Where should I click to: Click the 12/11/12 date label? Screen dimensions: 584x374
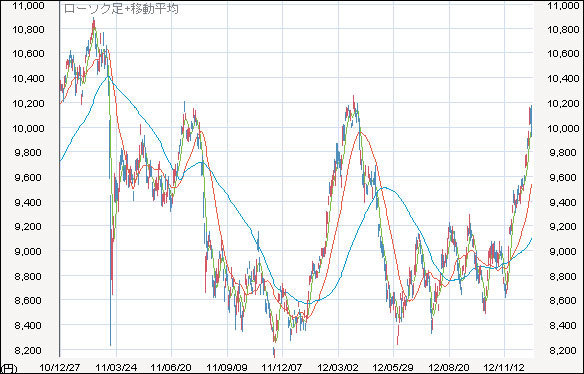tap(504, 368)
